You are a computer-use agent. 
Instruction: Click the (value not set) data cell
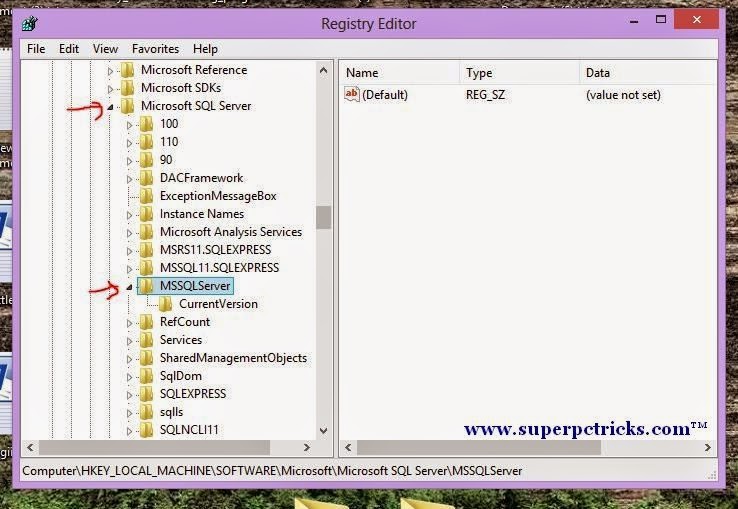[623, 95]
